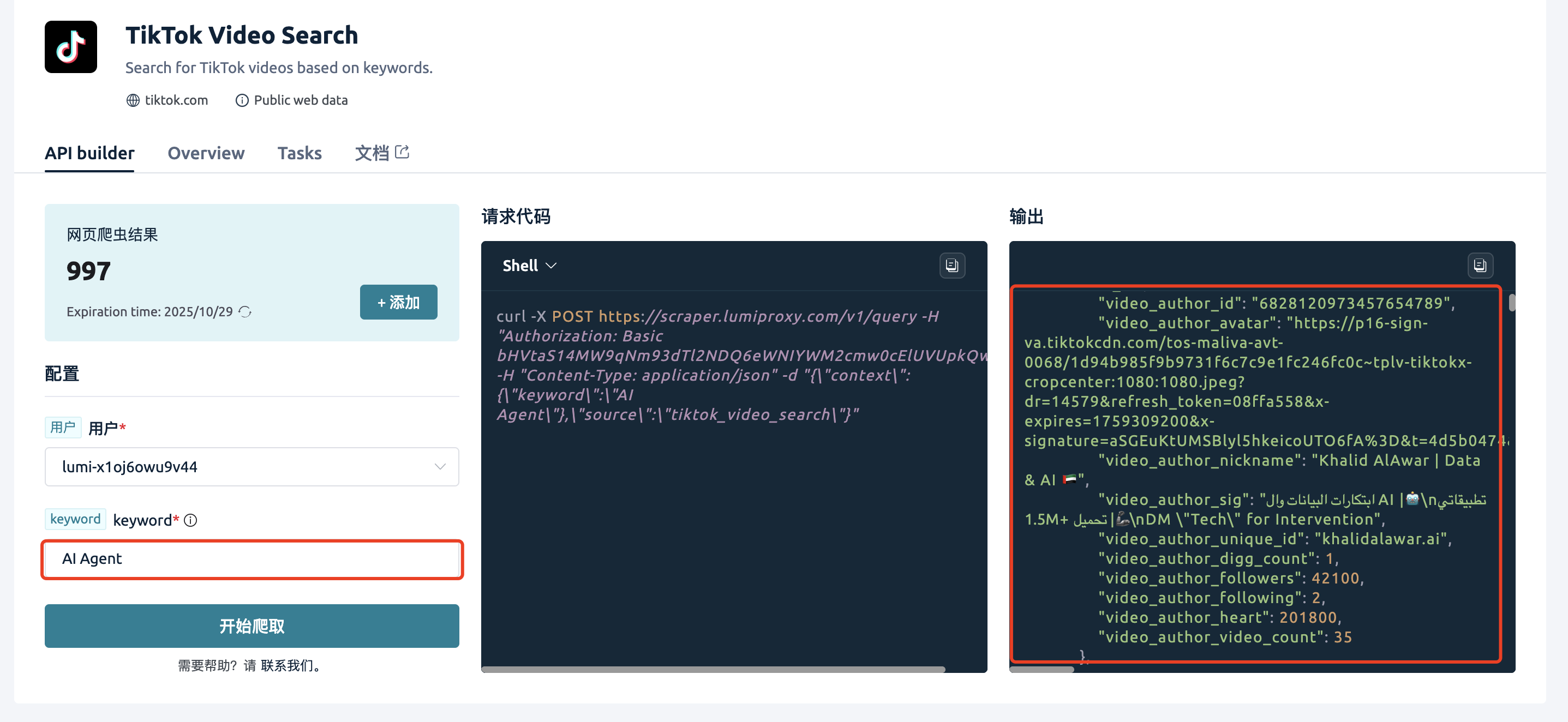
Task: Click the external link icon next to 文档
Action: pos(402,152)
